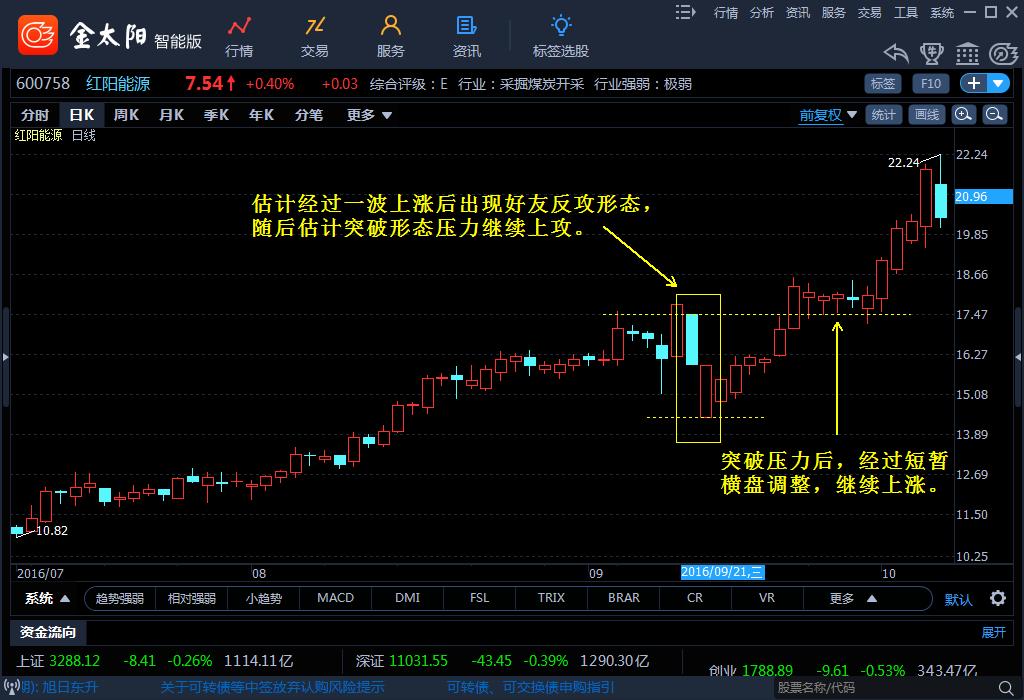Zoom out the chart with magnifier-minus icon

click(x=995, y=114)
